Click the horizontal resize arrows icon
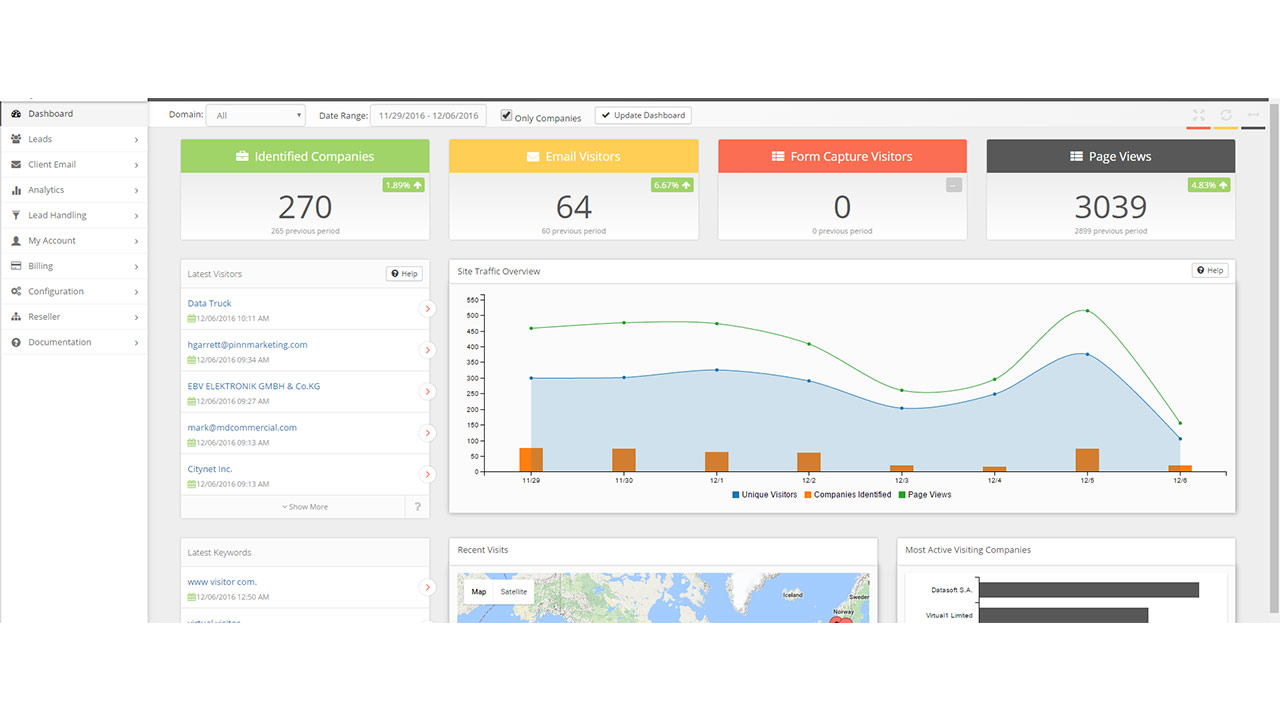 [x=1253, y=115]
